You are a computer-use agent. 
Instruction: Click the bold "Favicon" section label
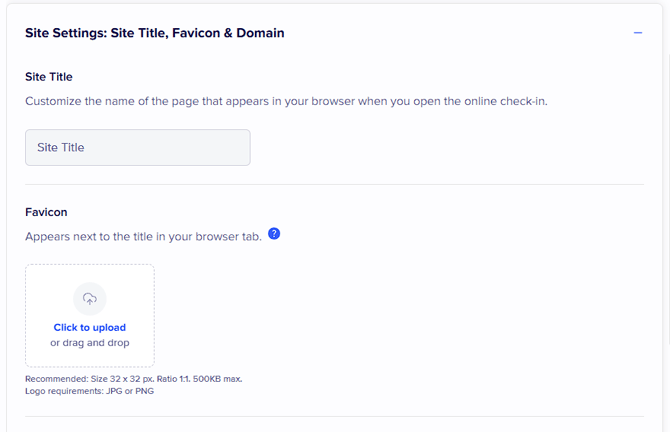(46, 212)
